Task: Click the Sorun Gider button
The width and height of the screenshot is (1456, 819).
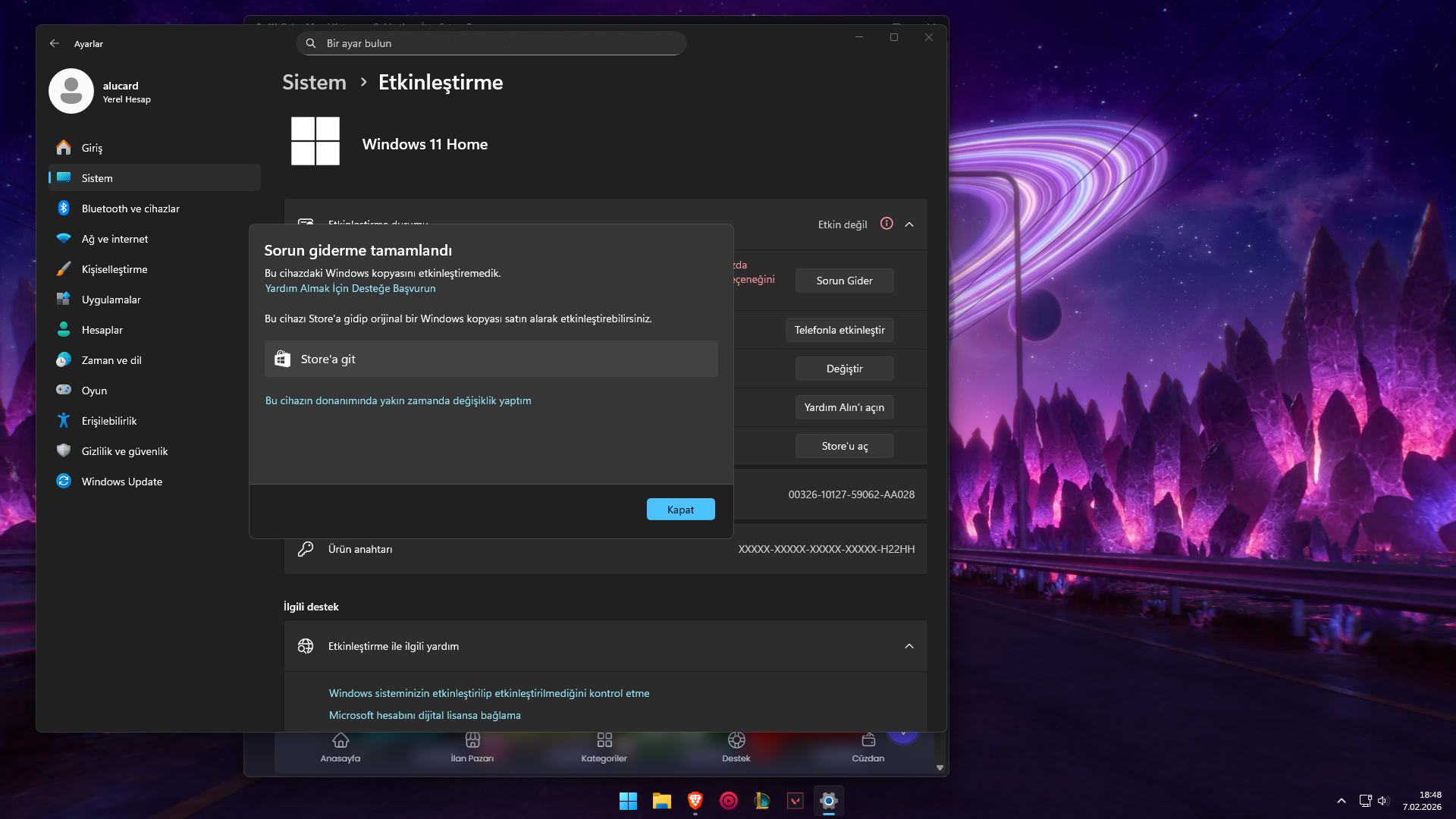Action: (844, 281)
